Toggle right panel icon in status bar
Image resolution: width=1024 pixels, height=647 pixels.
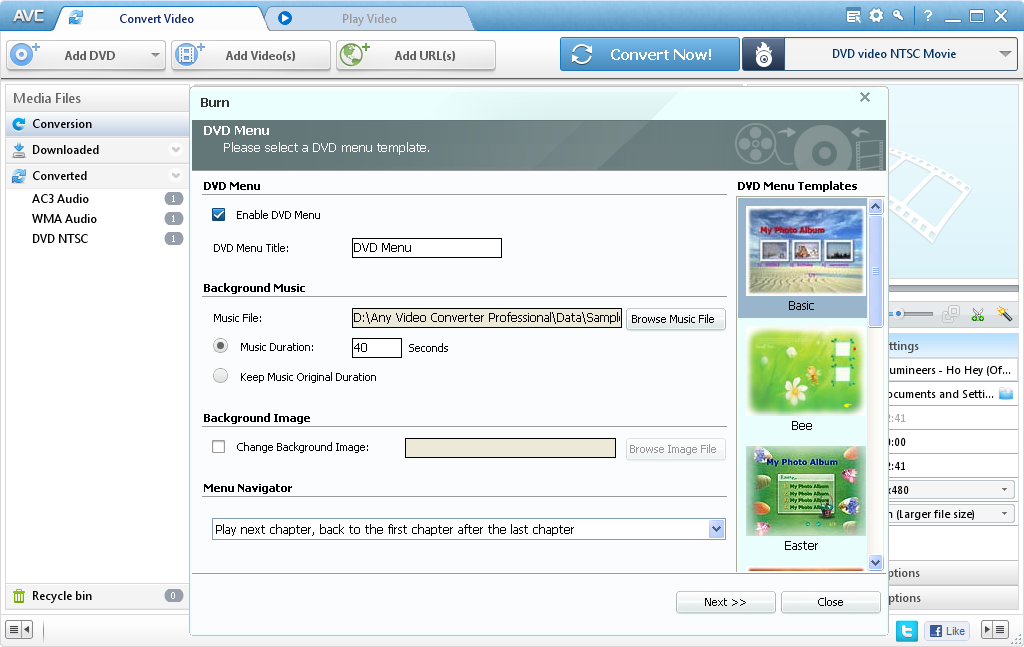pyautogui.click(x=995, y=630)
